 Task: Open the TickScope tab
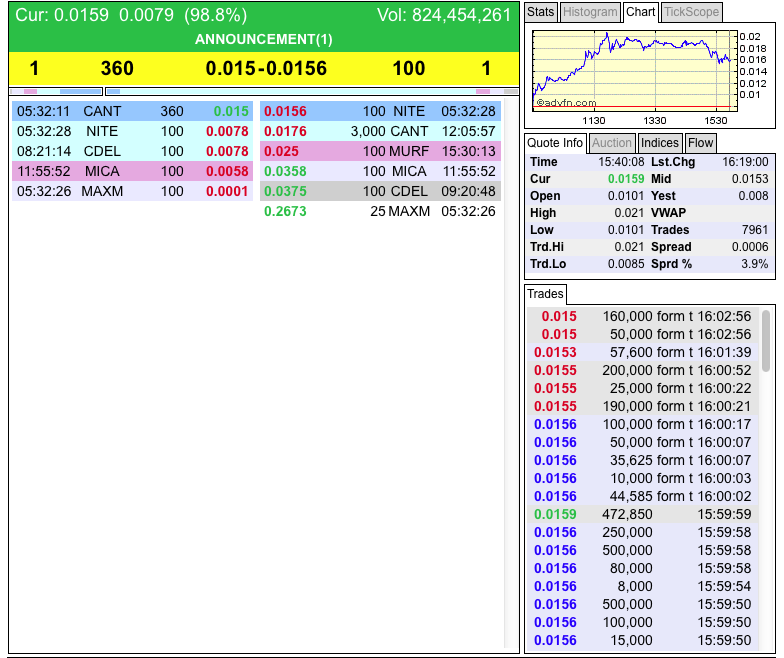pyautogui.click(x=692, y=12)
